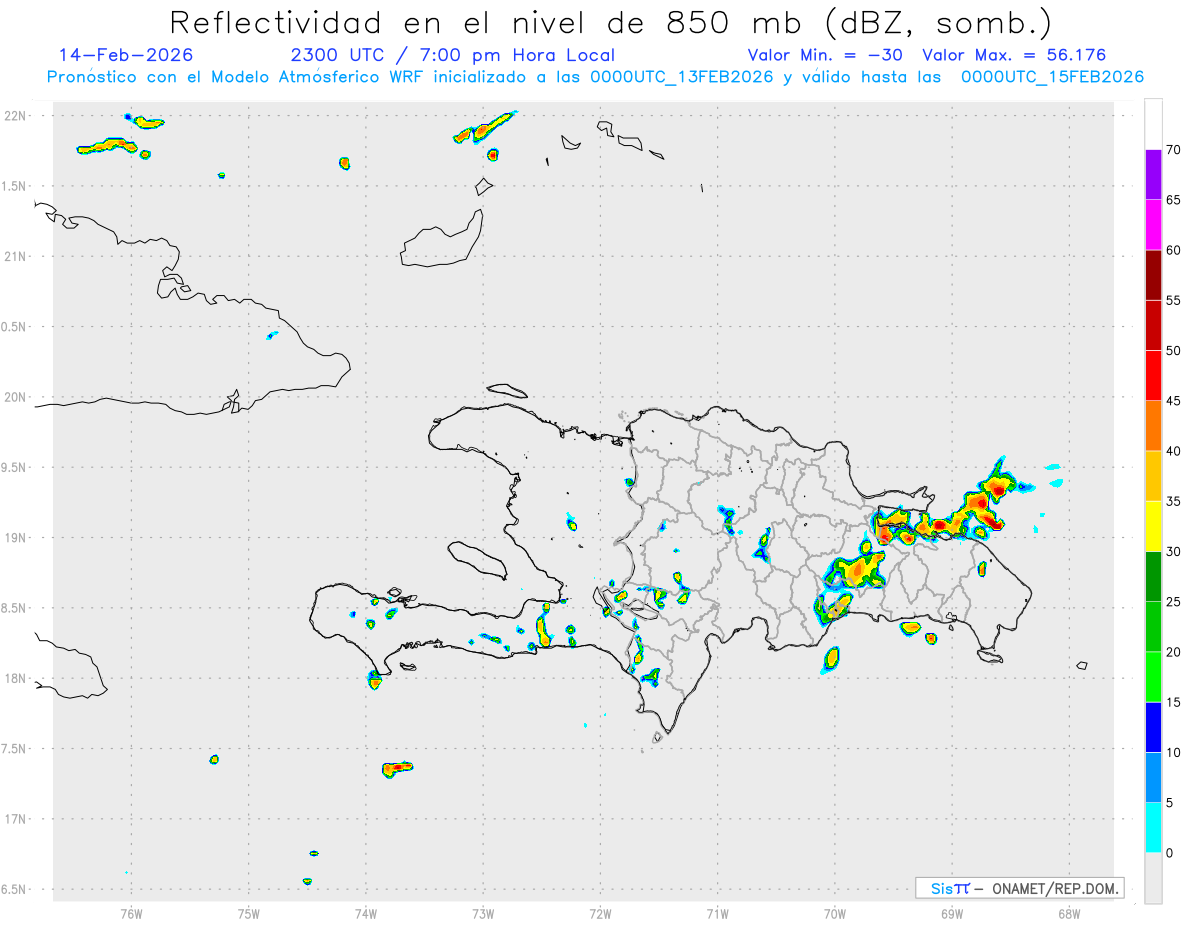Click the colorbar label "0"
The image size is (1200, 927).
click(x=1170, y=853)
